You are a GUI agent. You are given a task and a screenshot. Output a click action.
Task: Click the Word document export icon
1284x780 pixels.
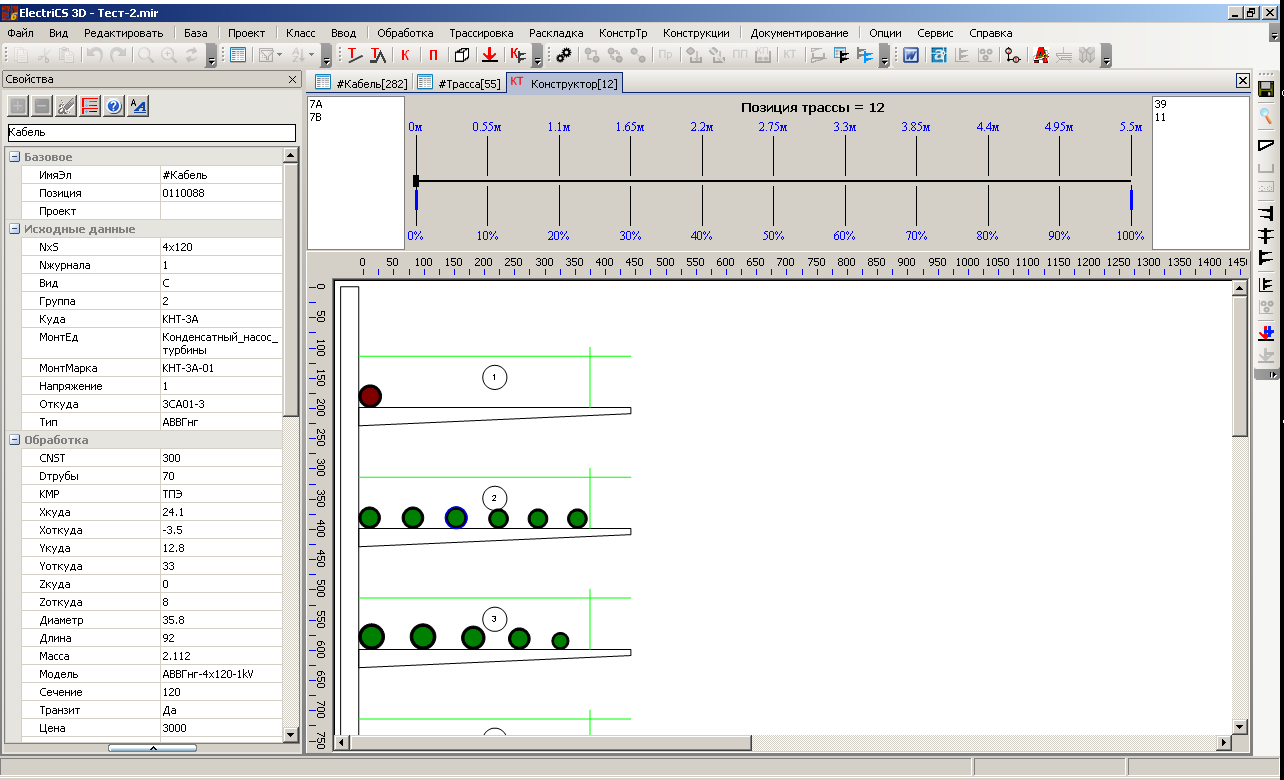(x=911, y=56)
